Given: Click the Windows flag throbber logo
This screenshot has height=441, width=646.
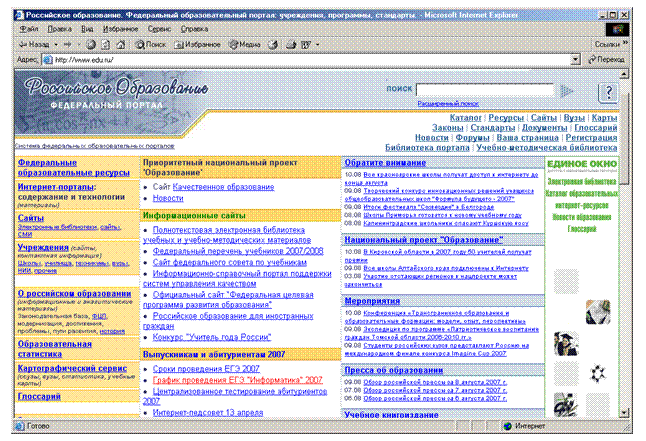Looking at the screenshot, I should 617,29.
